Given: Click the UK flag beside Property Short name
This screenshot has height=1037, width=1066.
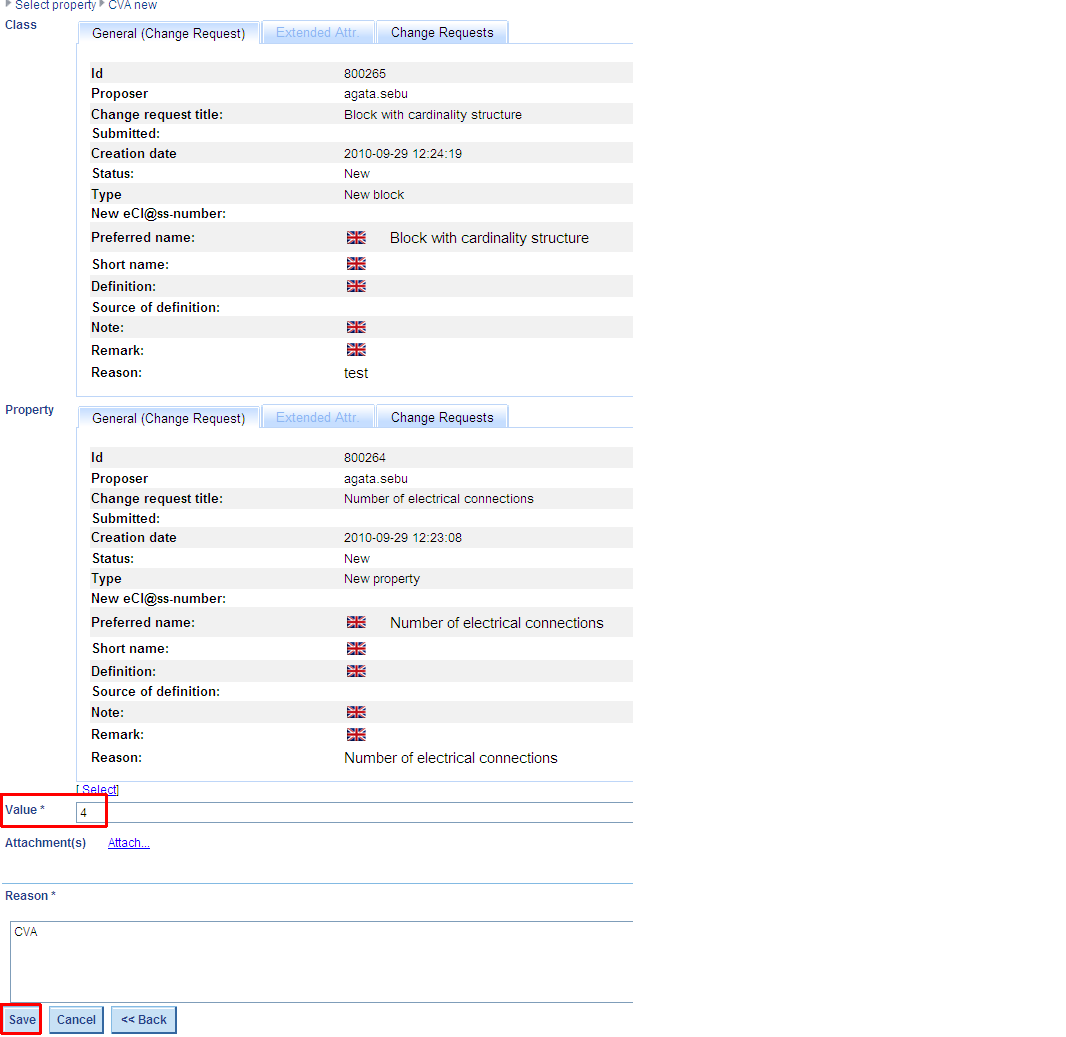Looking at the screenshot, I should pos(356,649).
